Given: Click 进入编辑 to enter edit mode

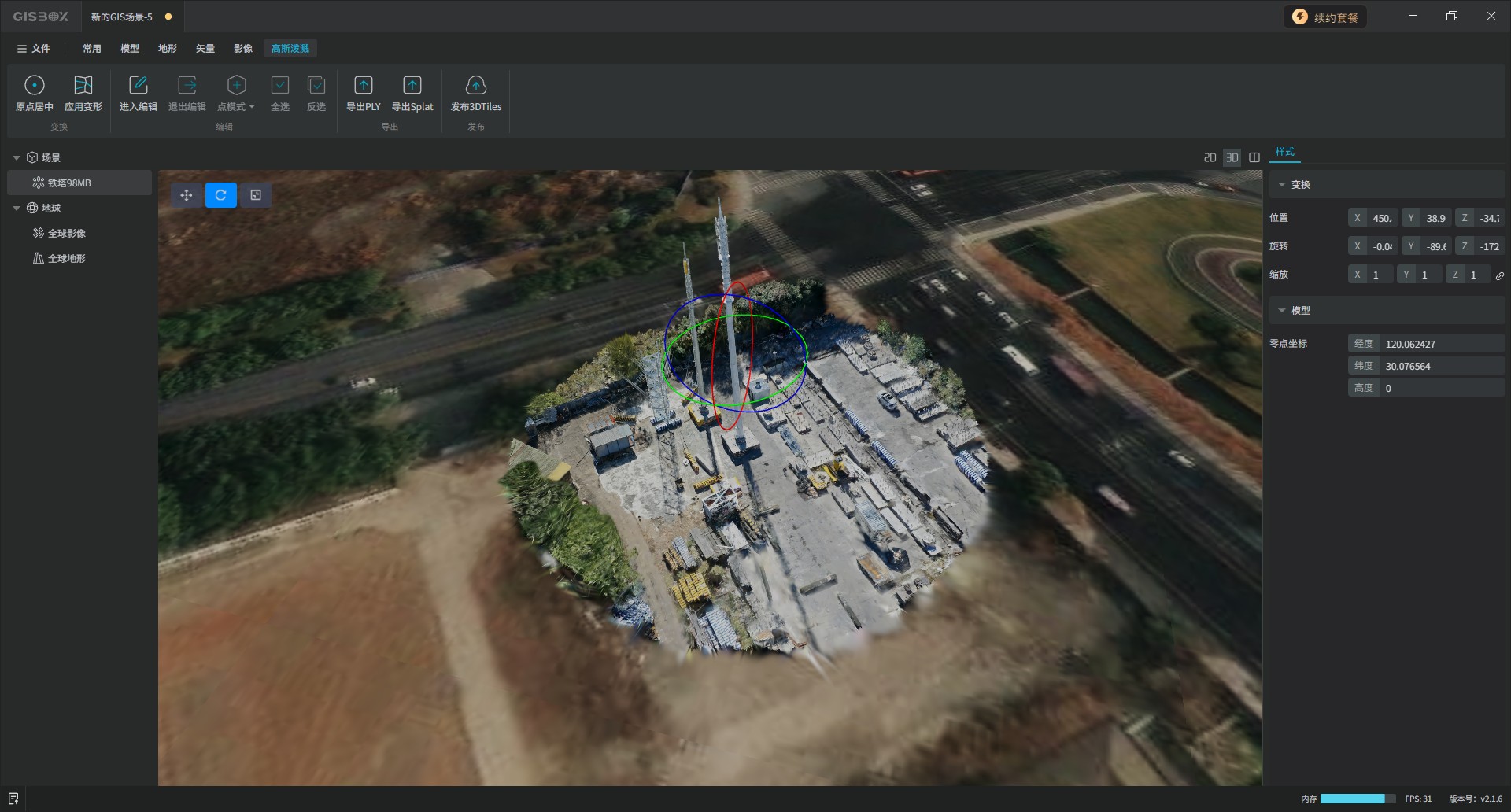Looking at the screenshot, I should tap(138, 85).
